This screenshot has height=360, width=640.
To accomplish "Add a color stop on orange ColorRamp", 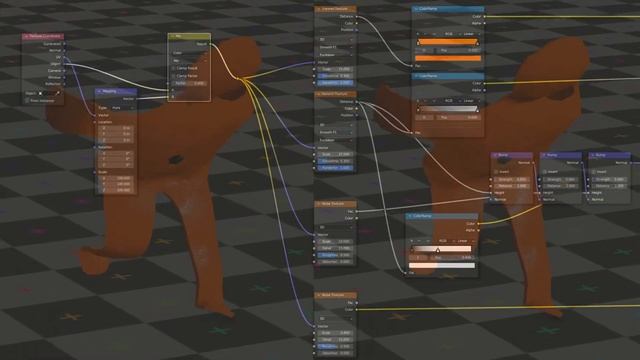I will pyautogui.click(x=418, y=34).
